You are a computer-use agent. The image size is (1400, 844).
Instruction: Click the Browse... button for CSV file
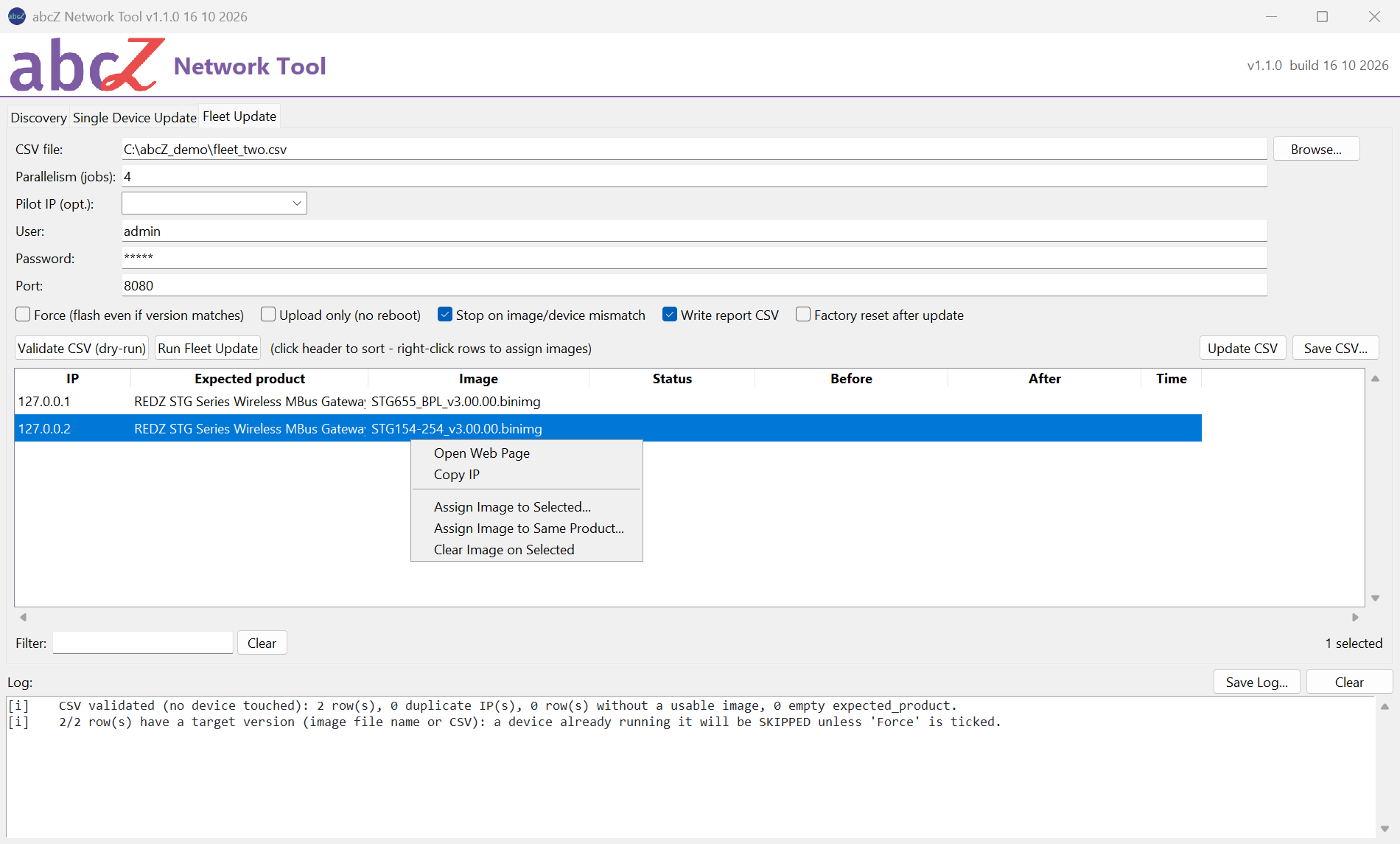click(1316, 149)
